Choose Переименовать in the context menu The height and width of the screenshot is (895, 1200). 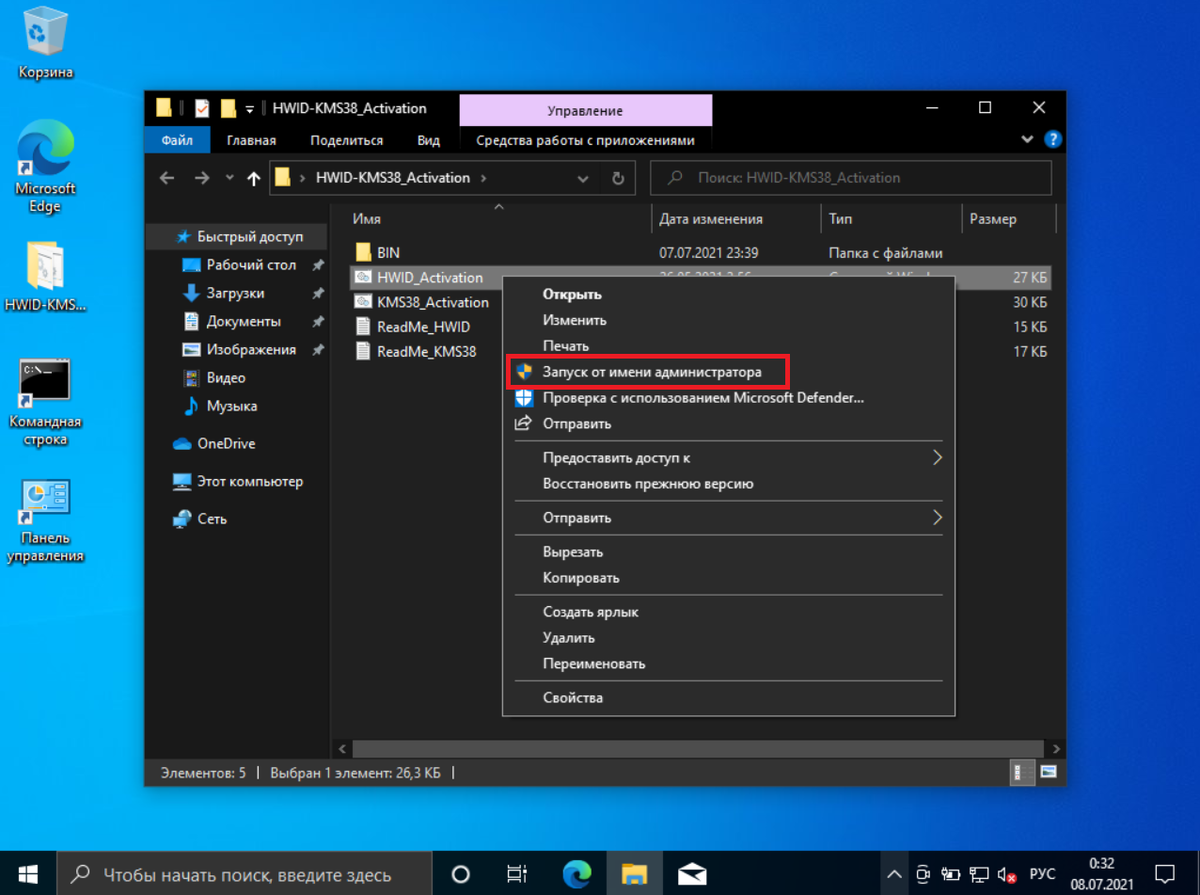tap(594, 664)
